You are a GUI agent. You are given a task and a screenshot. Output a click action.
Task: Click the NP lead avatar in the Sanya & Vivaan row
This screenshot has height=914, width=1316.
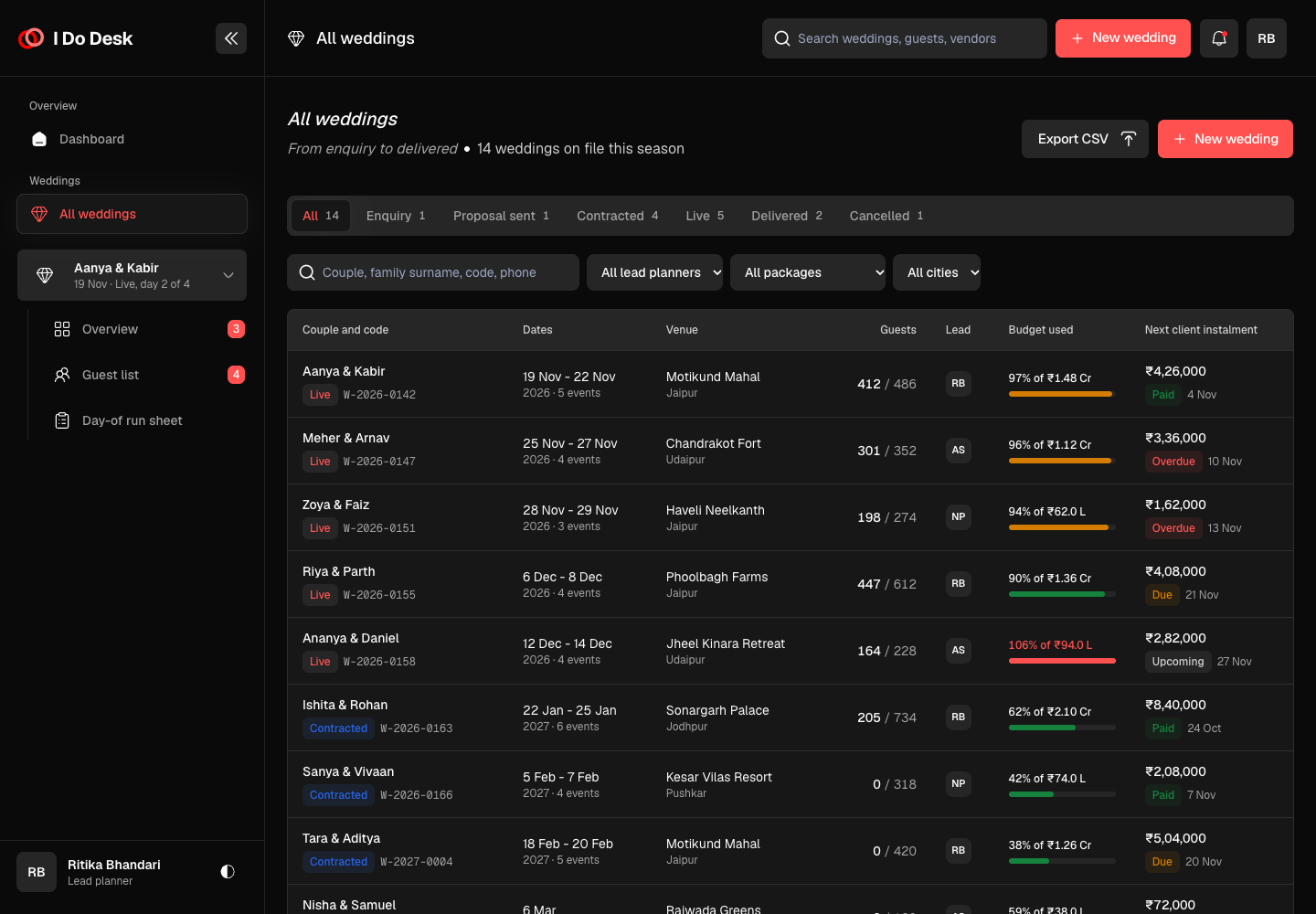coord(959,784)
